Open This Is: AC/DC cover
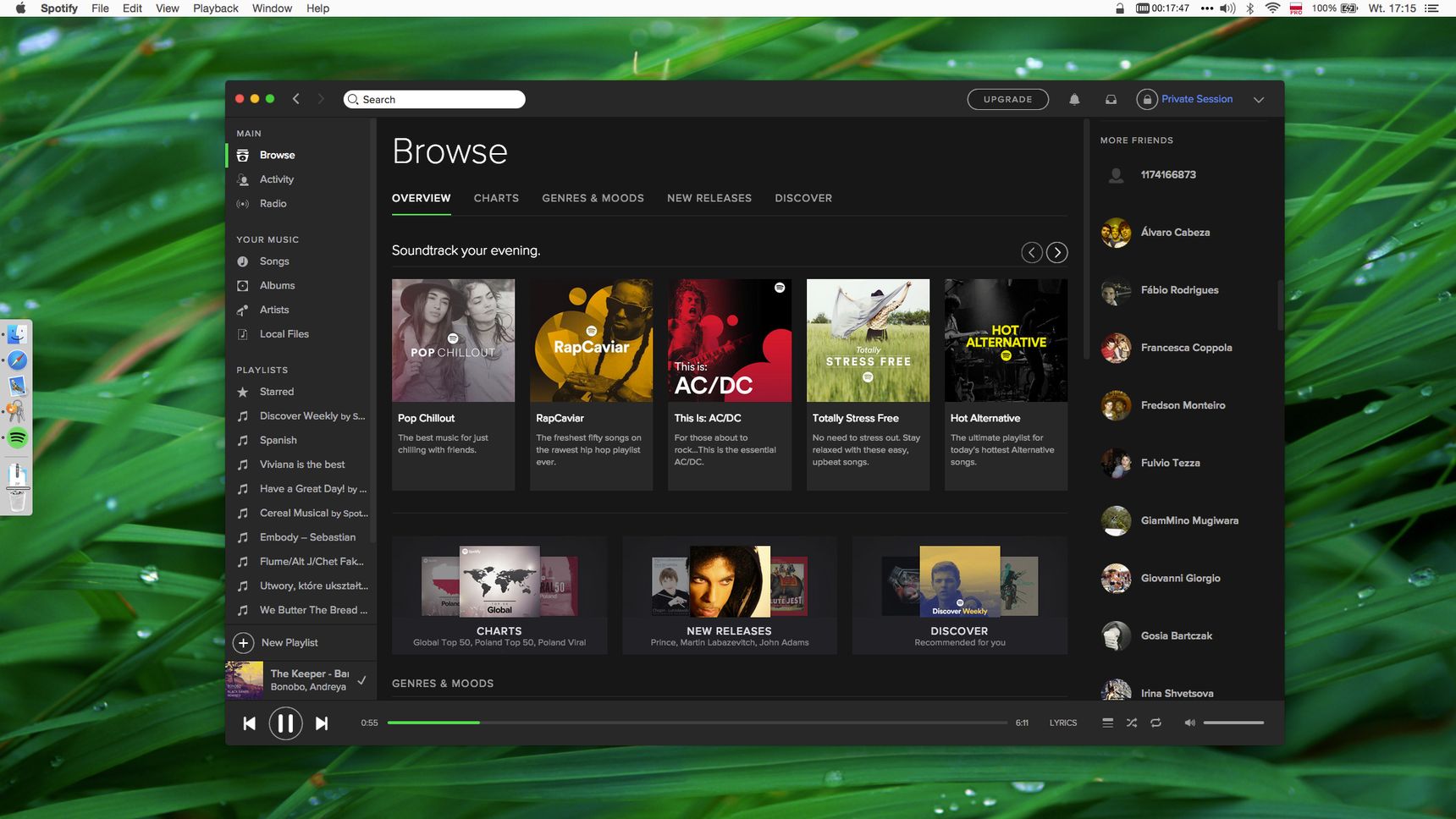The width and height of the screenshot is (1456, 819). [730, 340]
